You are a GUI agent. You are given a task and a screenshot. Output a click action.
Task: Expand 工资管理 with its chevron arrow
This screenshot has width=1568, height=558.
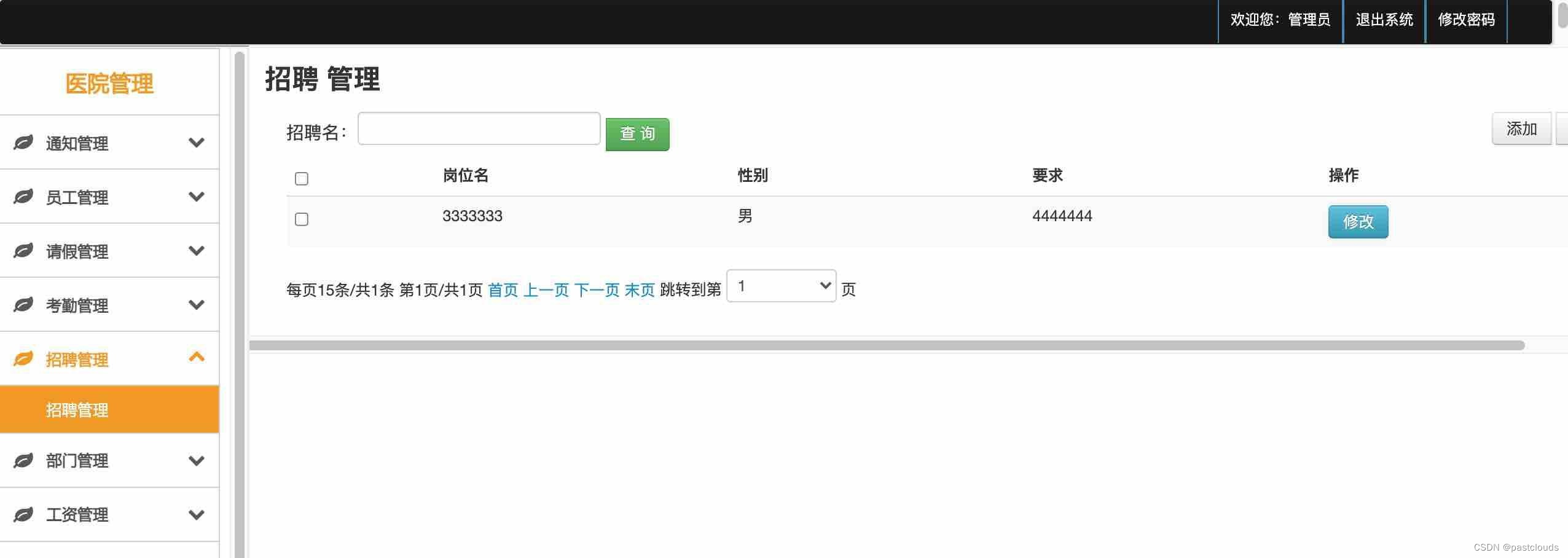[x=197, y=515]
